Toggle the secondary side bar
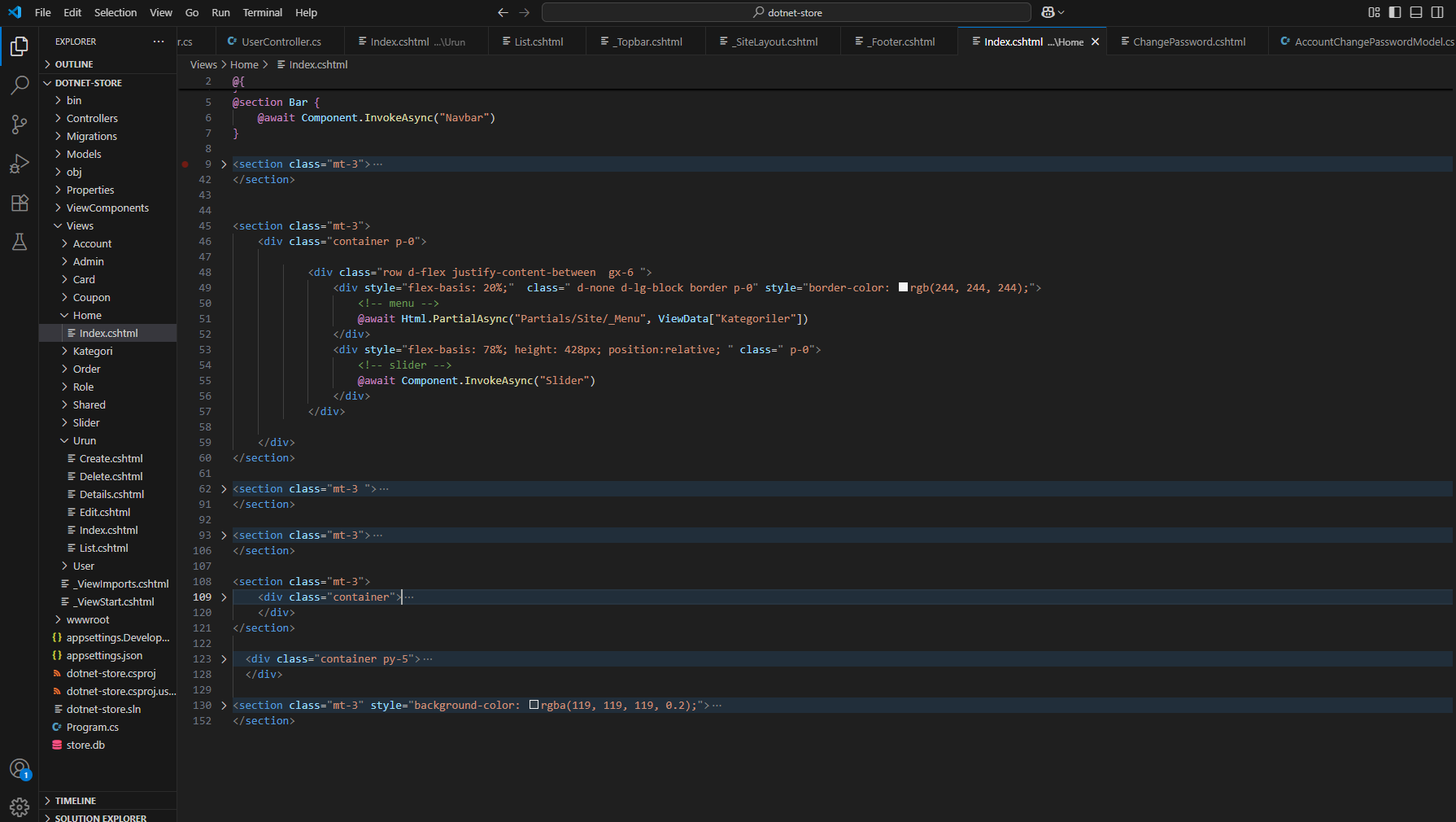Image resolution: width=1456 pixels, height=822 pixels. coord(1437,12)
